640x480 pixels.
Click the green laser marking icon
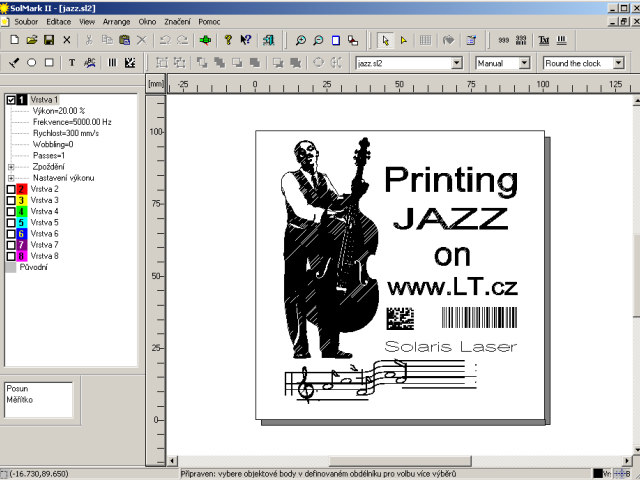pyautogui.click(x=205, y=40)
